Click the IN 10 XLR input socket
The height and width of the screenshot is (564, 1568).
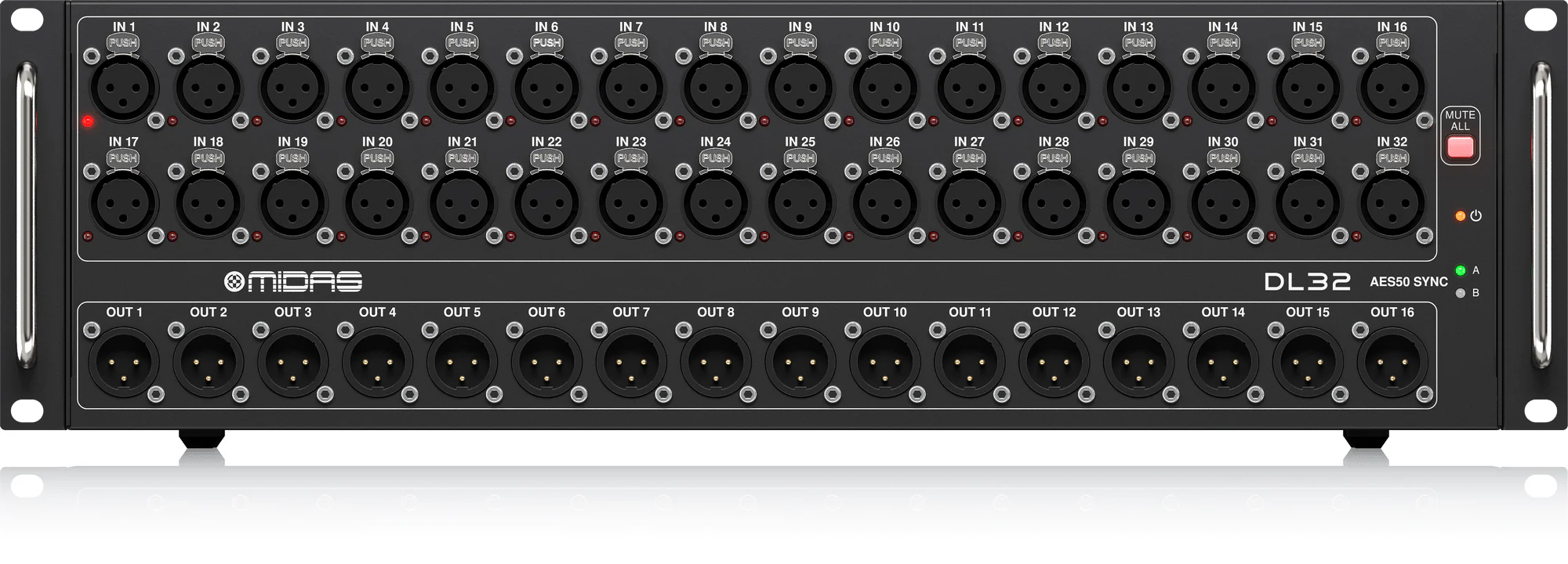(885, 88)
